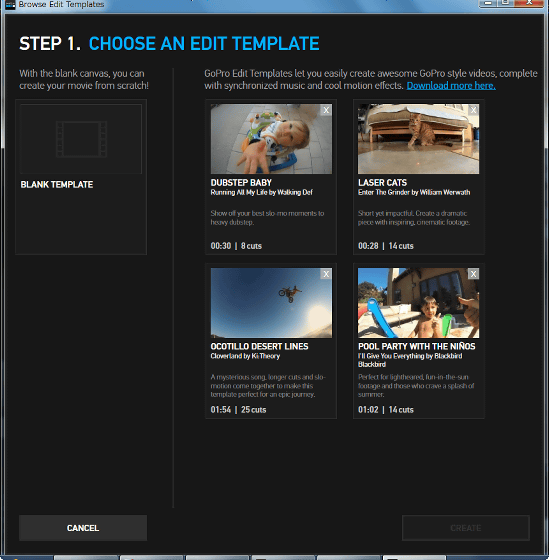
Task: Remove the Pool Party With The Niños template via X
Action: coord(473,274)
